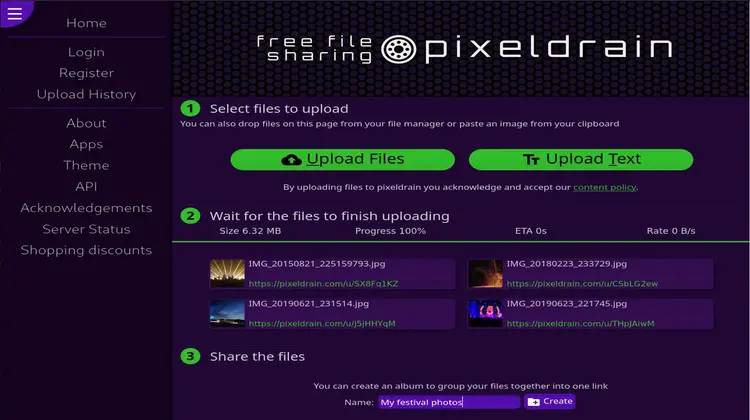
Task: Open the Login page
Action: coord(86,52)
